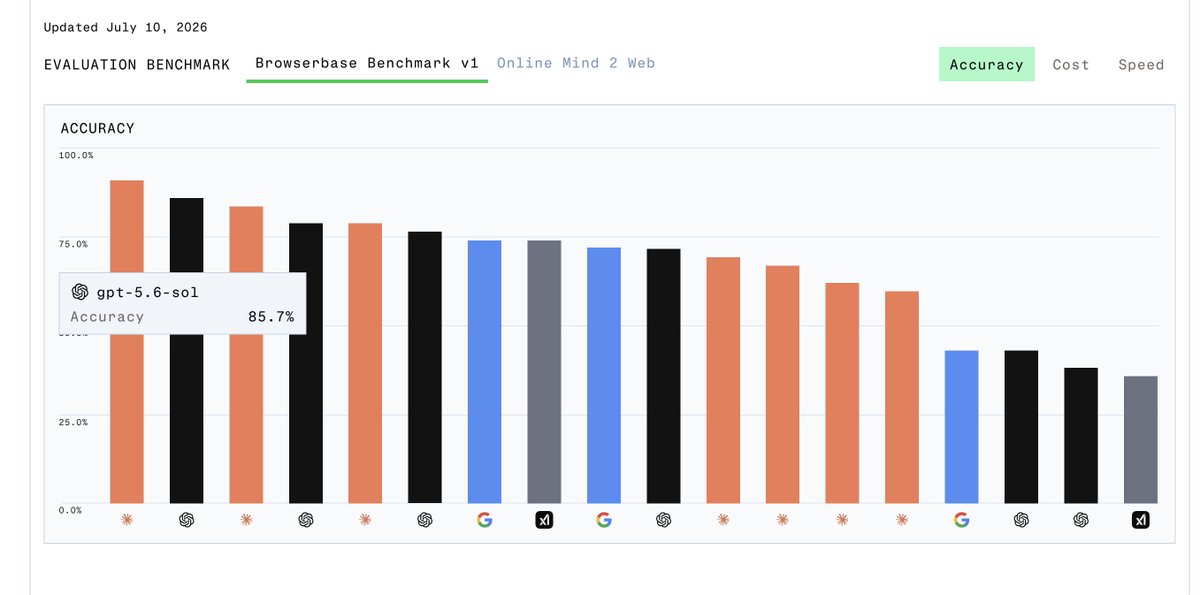
Task: Click the first blue Google bar
Action: click(x=485, y=372)
